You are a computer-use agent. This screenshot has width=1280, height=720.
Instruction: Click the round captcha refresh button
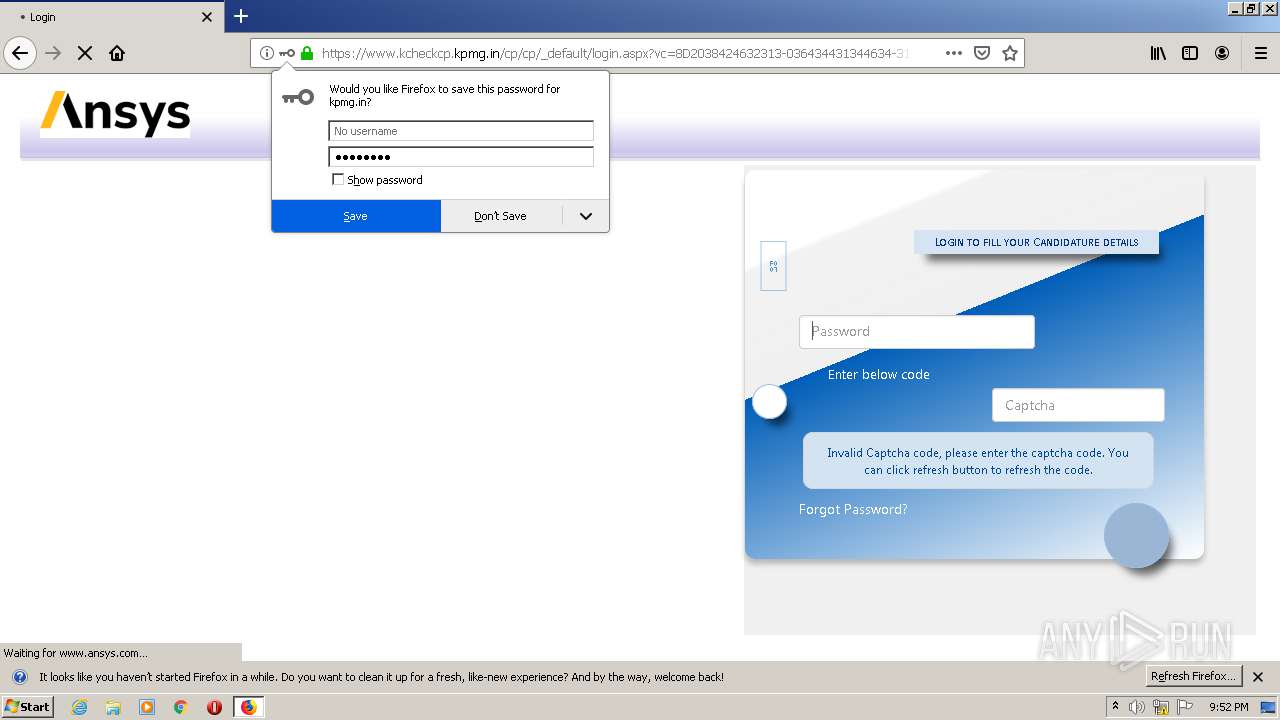770,402
